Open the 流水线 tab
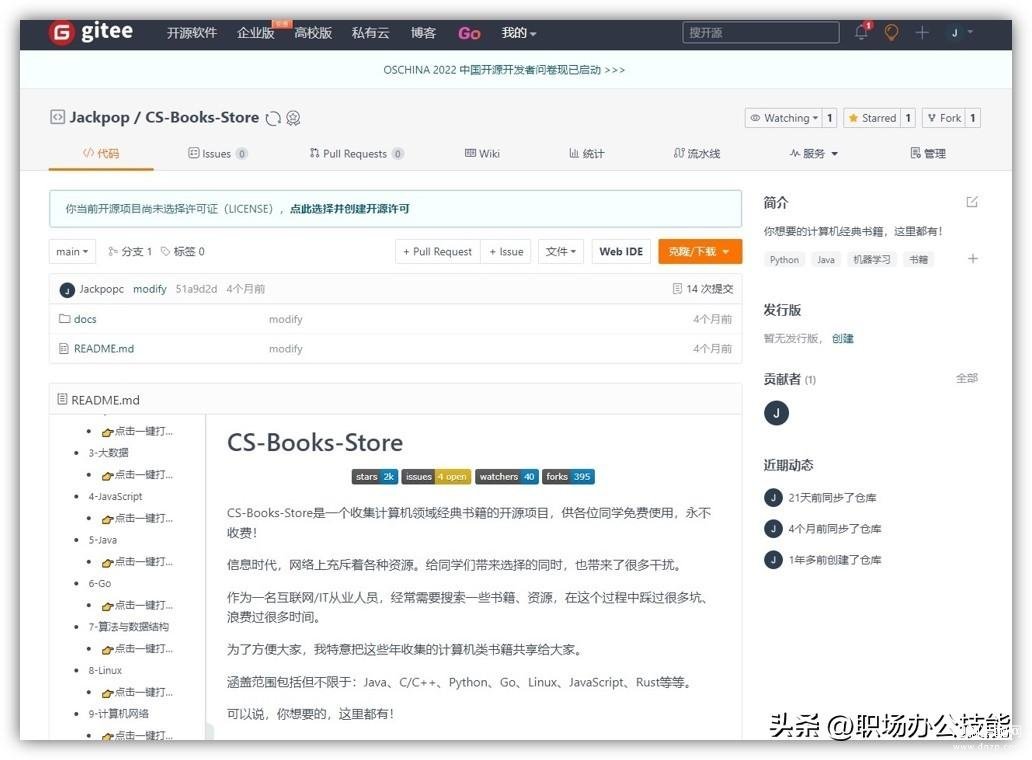 (696, 153)
